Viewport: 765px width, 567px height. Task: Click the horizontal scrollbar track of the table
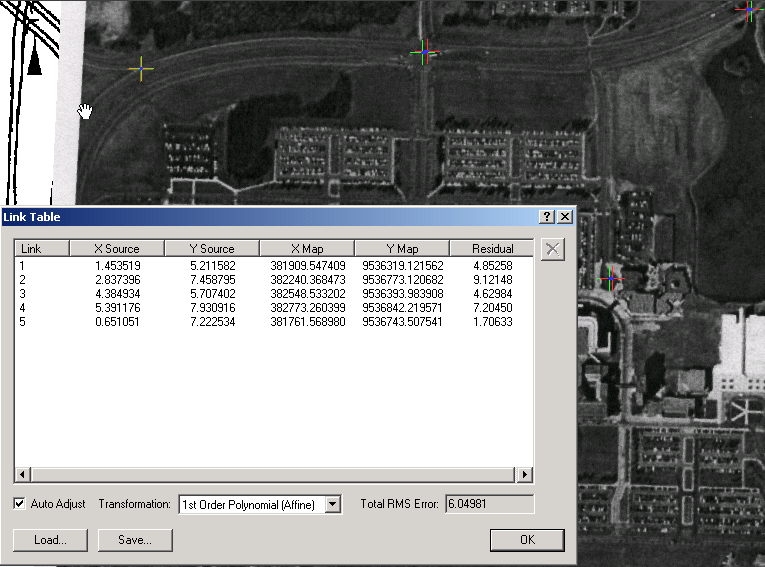(x=273, y=474)
